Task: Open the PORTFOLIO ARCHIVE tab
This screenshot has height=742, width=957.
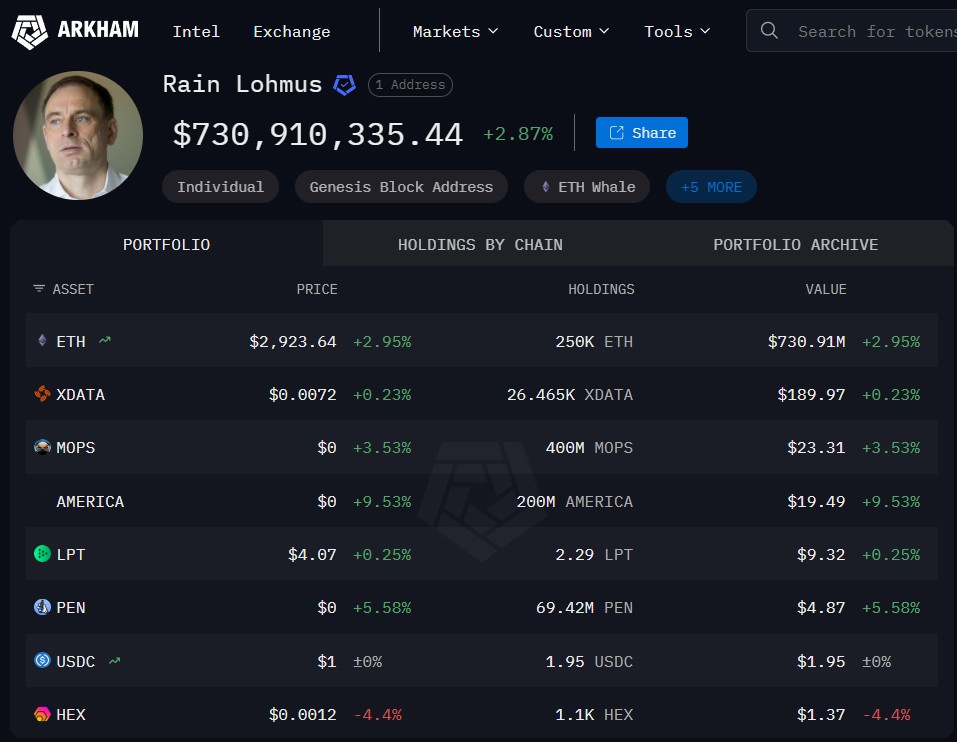Action: [796, 244]
